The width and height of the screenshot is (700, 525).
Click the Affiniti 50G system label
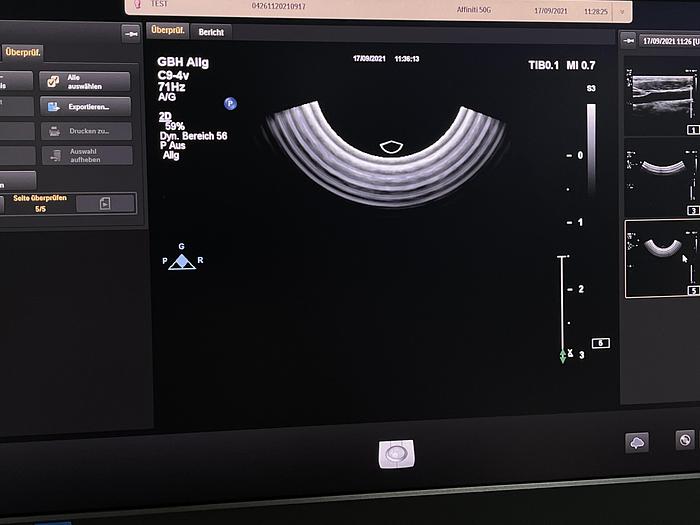pyautogui.click(x=474, y=9)
